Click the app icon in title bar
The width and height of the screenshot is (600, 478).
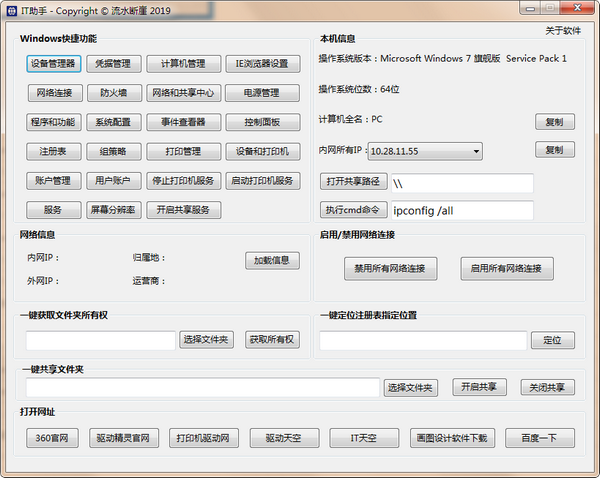(x=12, y=10)
